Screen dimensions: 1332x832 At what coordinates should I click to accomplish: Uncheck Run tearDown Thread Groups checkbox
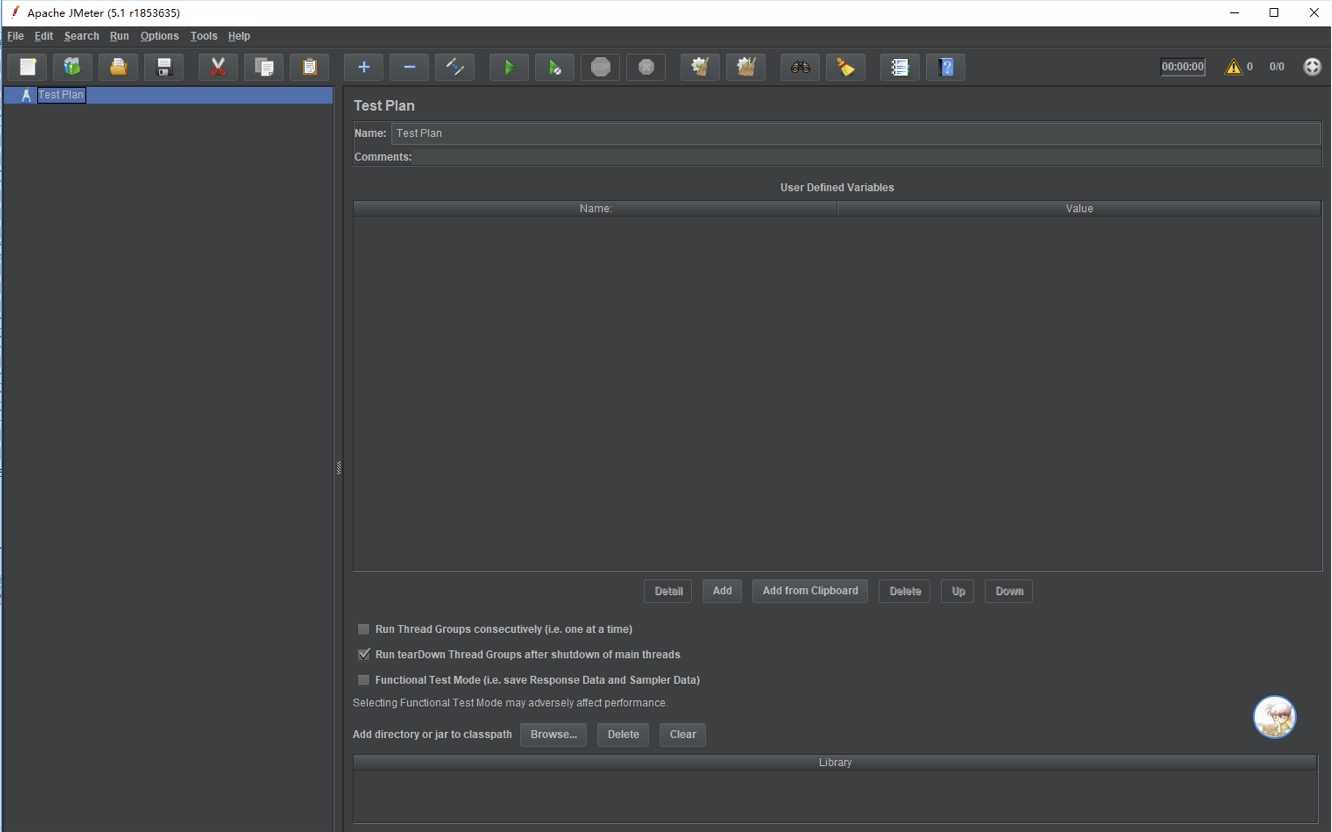pyautogui.click(x=364, y=654)
